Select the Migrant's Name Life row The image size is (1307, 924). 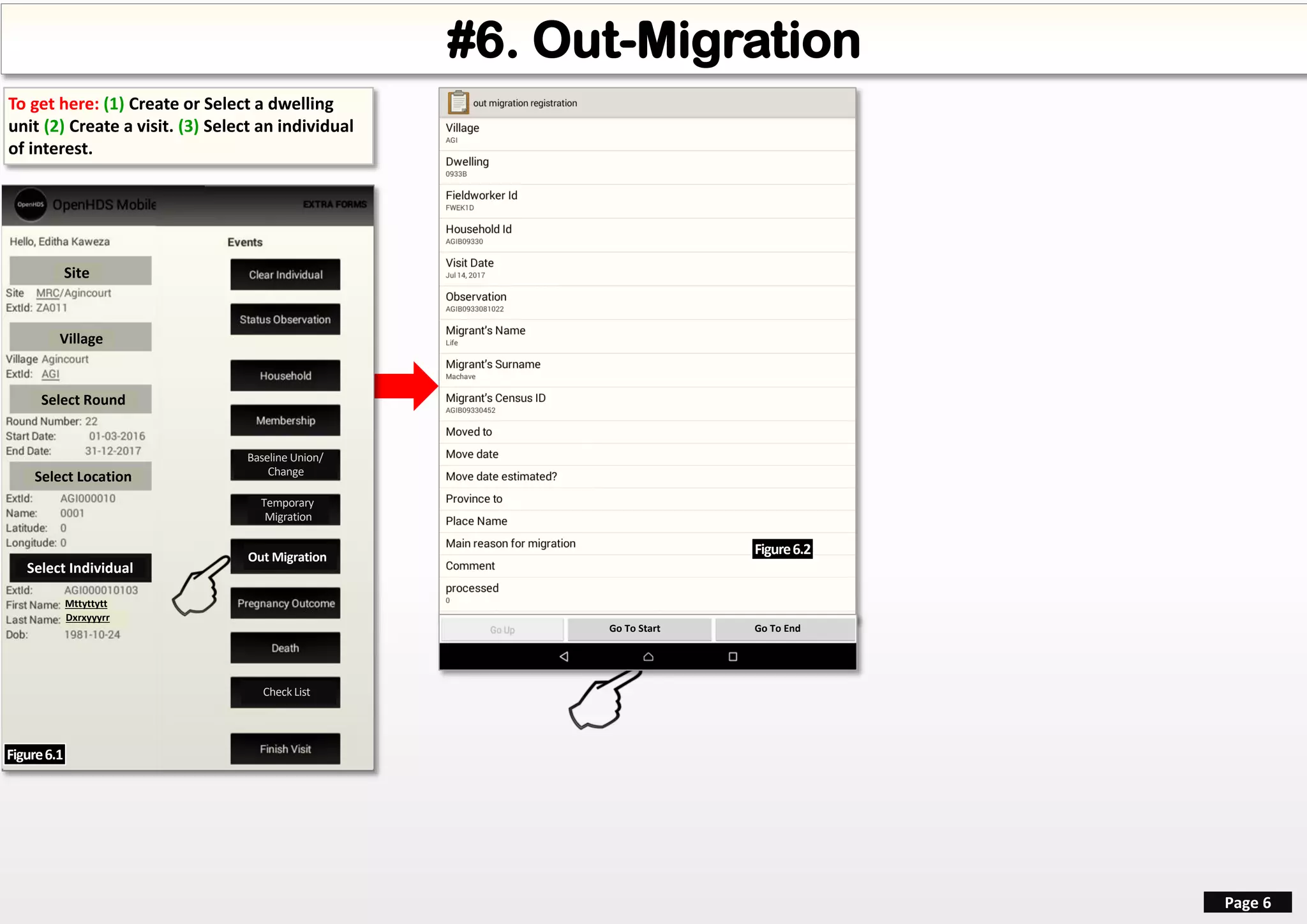(x=647, y=336)
